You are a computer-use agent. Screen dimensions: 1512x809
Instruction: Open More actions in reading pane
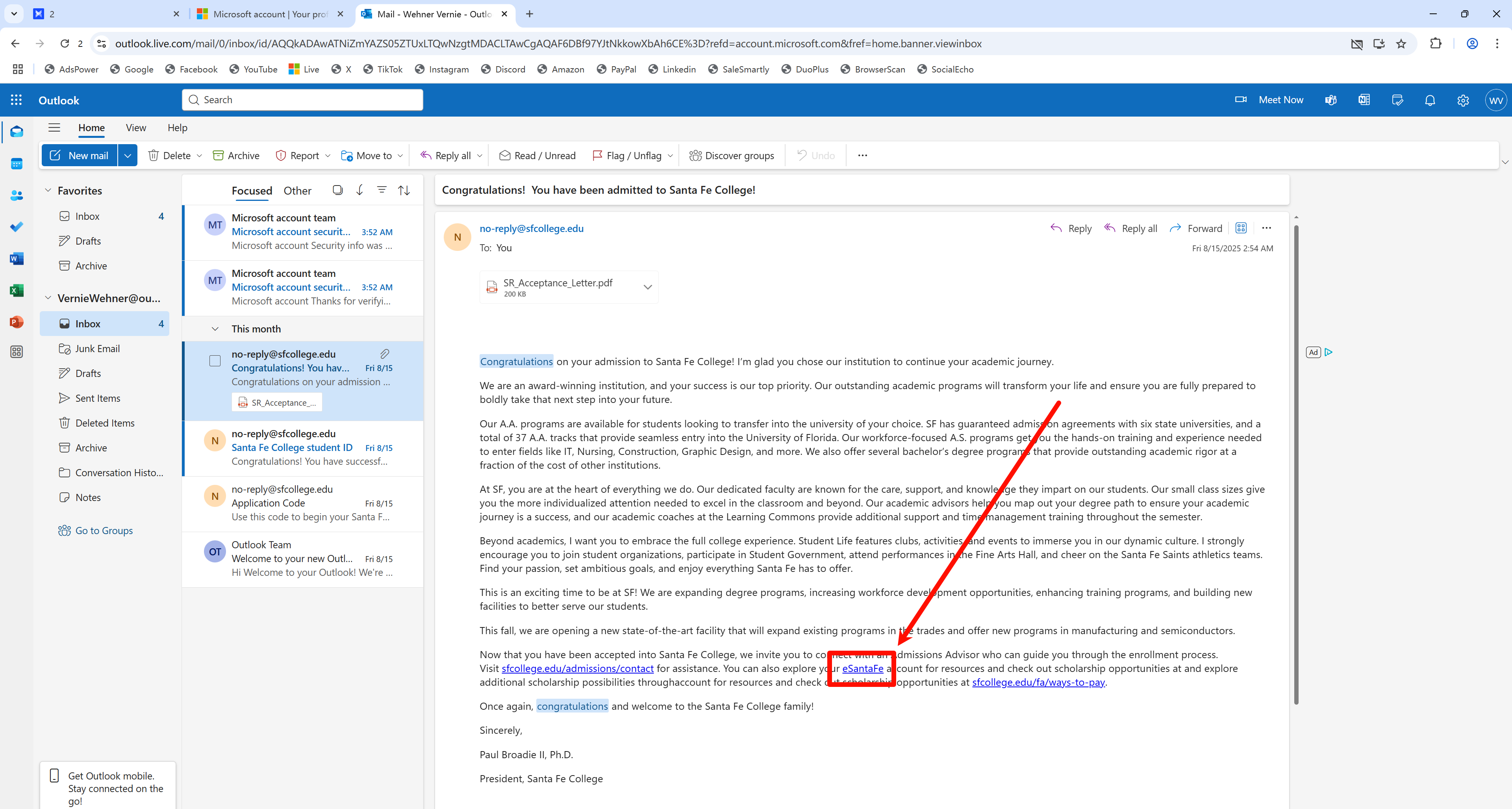[1266, 228]
